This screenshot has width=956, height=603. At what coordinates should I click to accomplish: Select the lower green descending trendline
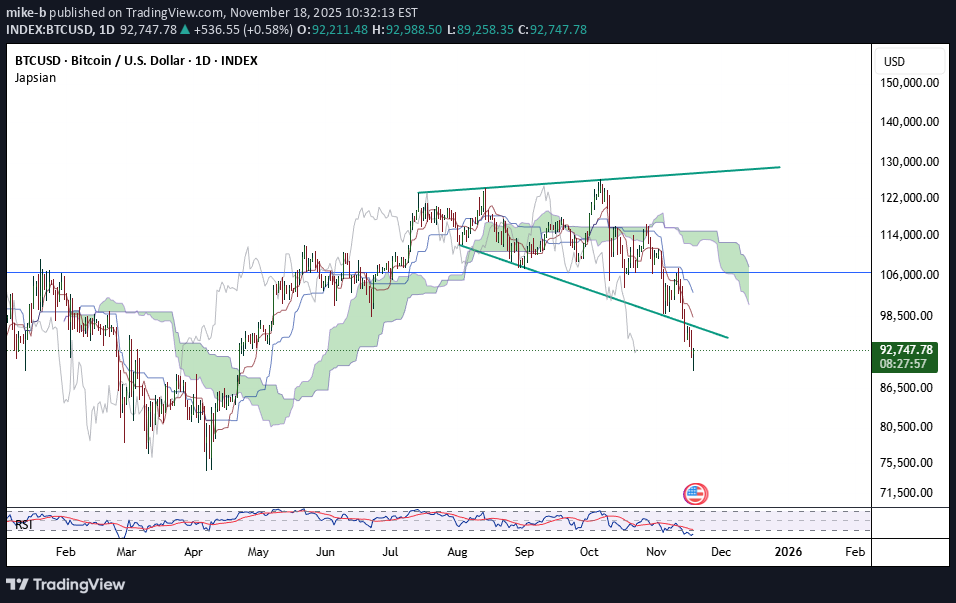coord(600,292)
